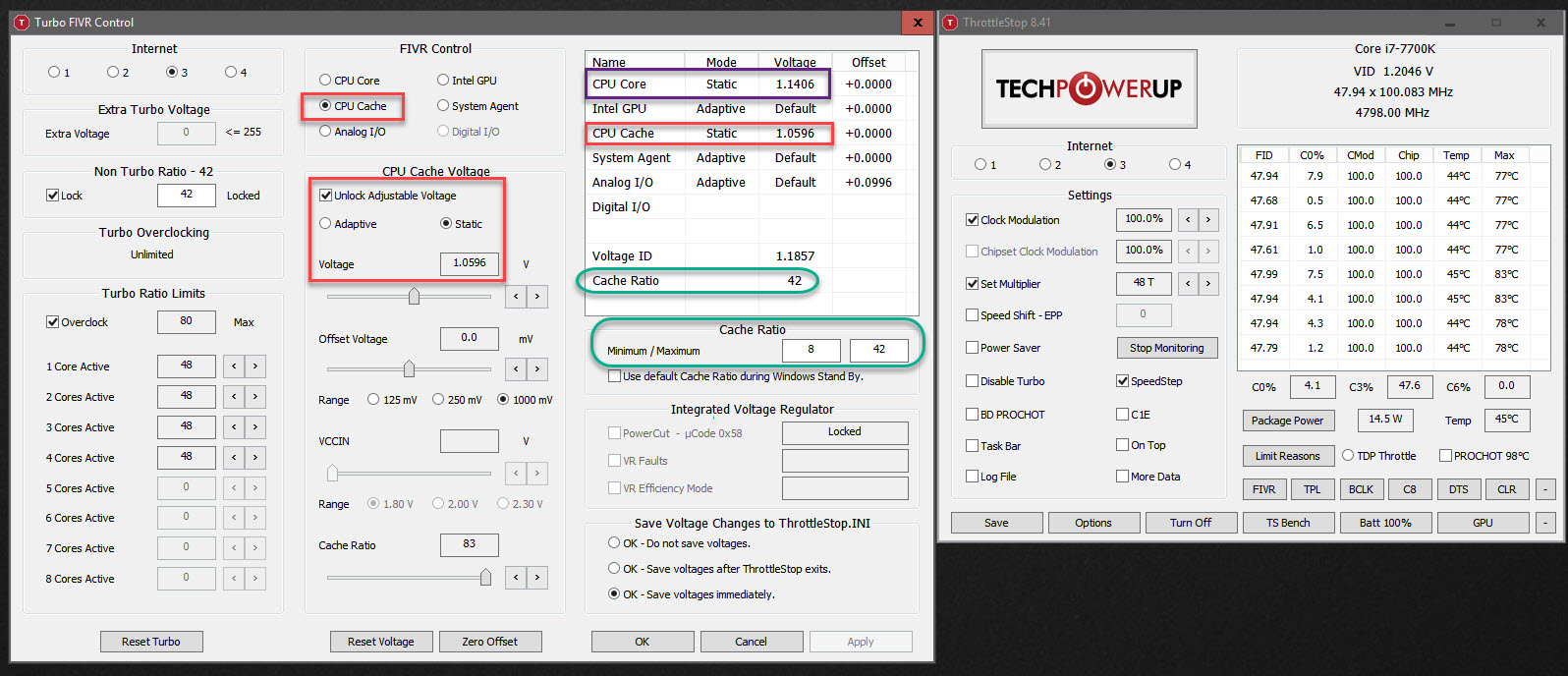Screen dimensions: 1568x676
Task: Click the Offset Voltage slider handle
Action: click(x=409, y=368)
